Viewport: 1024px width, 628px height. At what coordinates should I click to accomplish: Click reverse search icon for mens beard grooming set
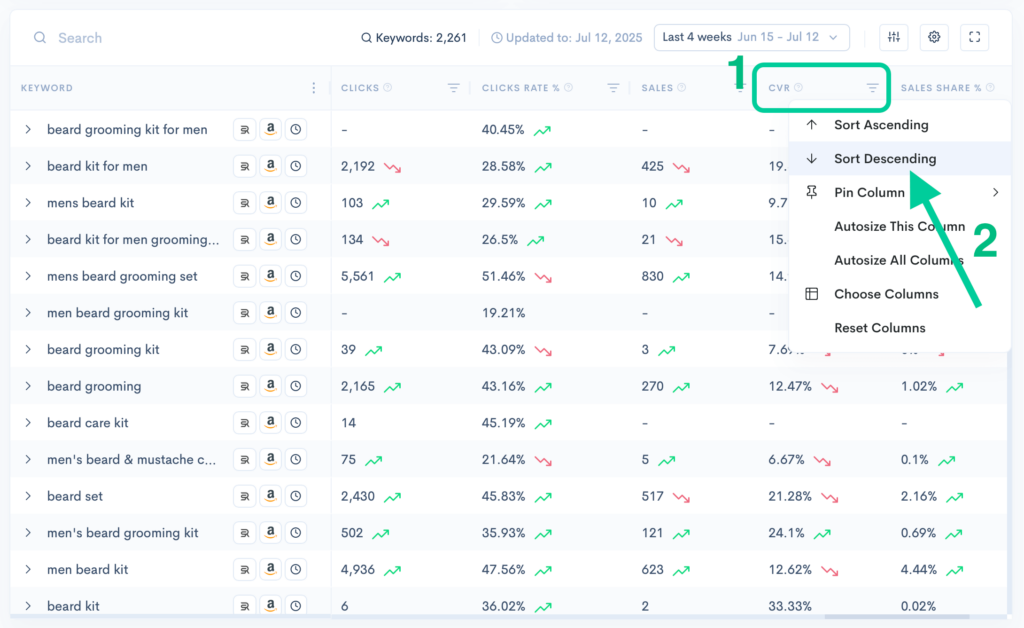(244, 276)
